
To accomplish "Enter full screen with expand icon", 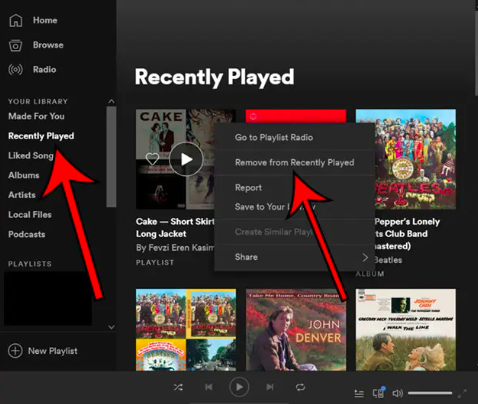I will coord(462,394).
